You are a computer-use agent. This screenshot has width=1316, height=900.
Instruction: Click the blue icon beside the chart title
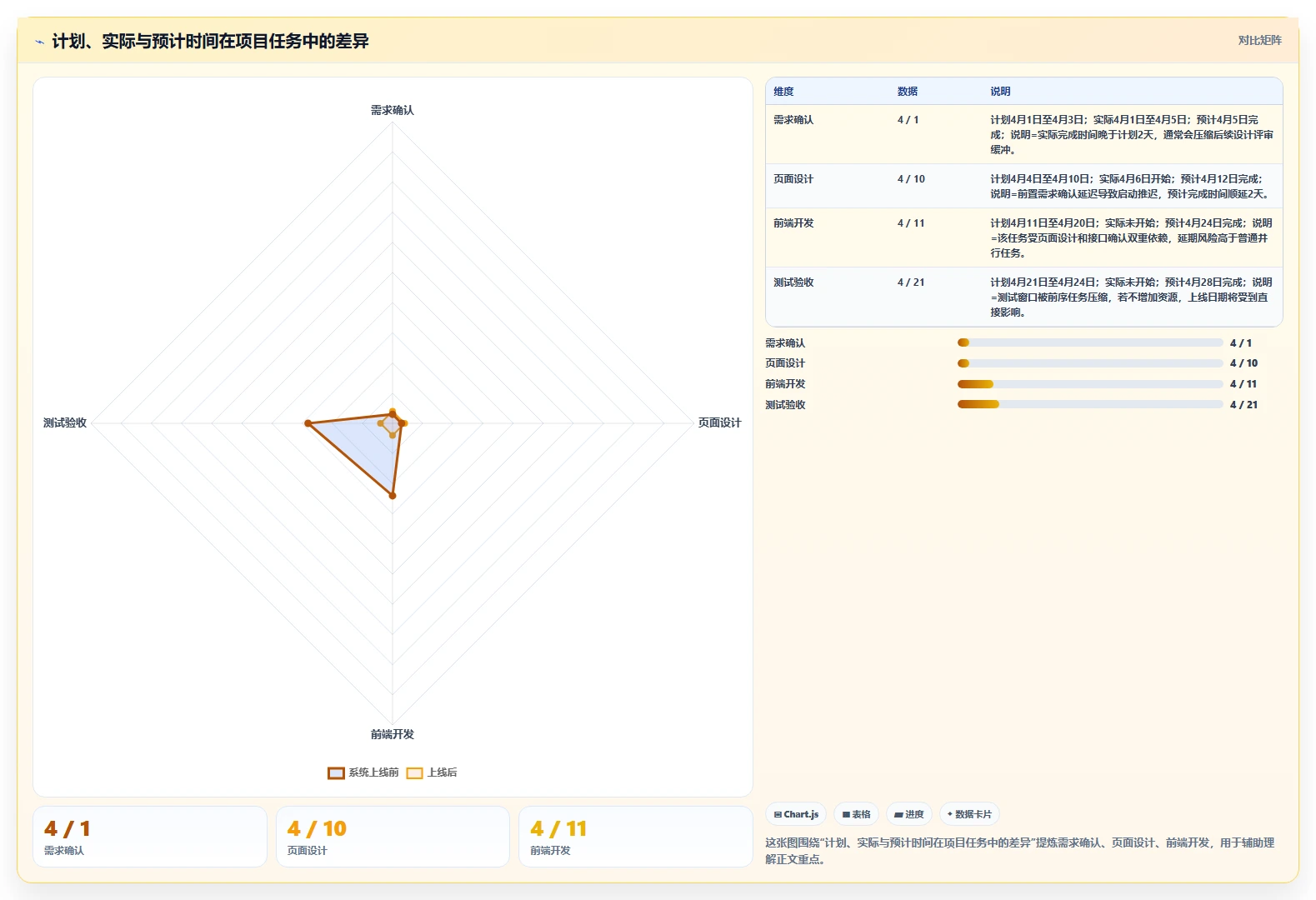tap(39, 42)
